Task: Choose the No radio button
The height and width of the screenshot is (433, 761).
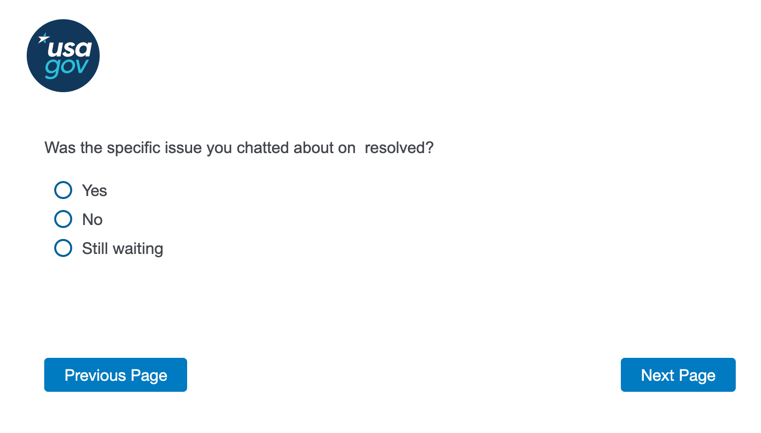Action: point(63,219)
